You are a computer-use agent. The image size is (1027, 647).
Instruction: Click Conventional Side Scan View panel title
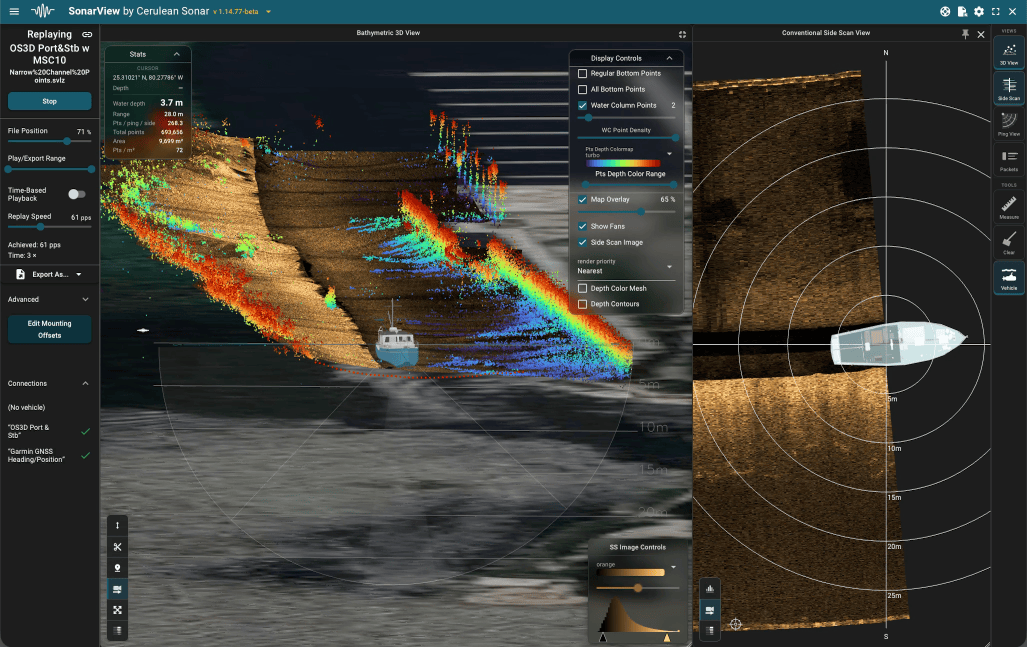826,33
